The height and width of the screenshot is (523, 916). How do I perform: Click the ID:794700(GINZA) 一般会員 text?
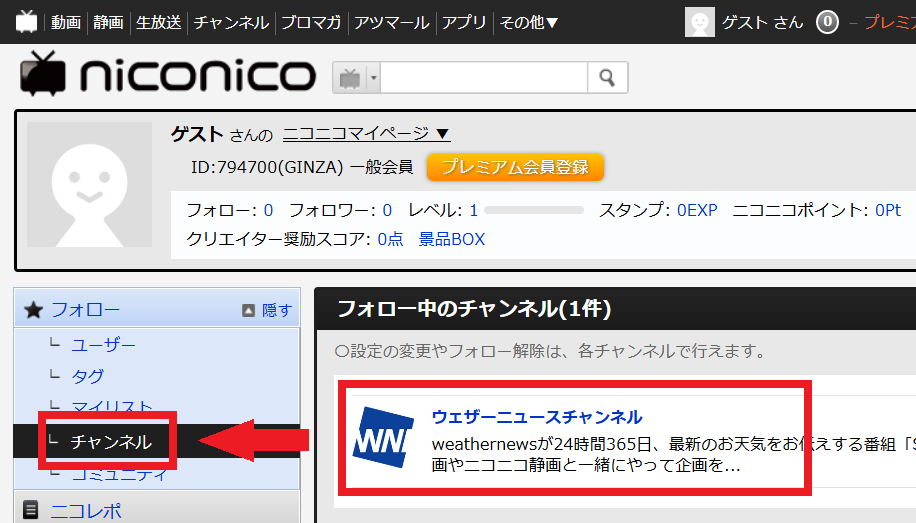click(x=302, y=167)
